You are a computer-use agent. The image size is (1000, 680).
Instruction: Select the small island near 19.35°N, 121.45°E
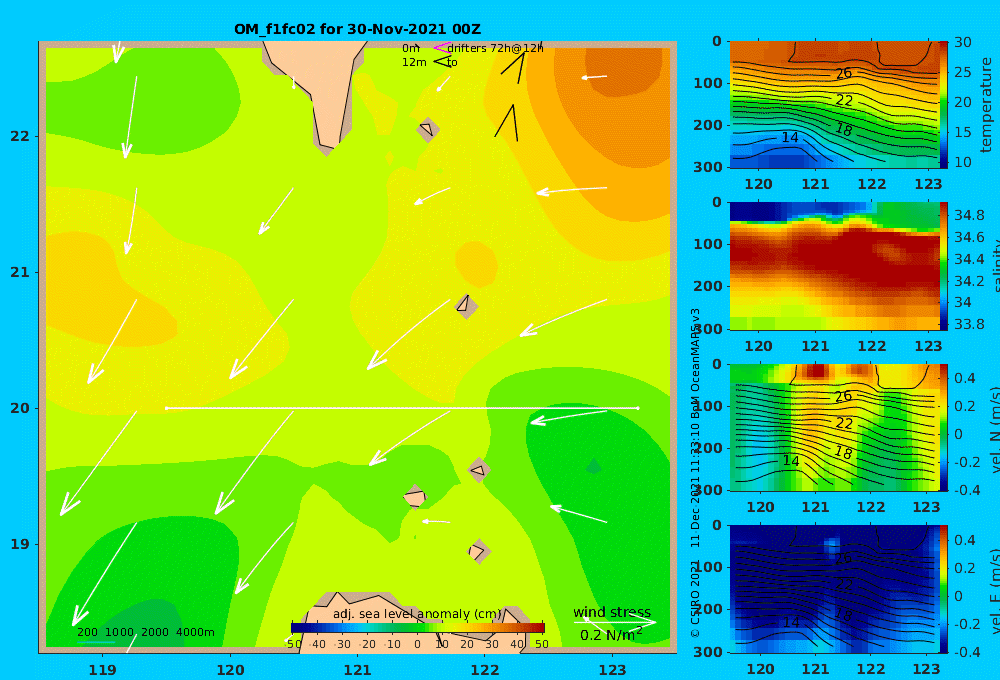(415, 497)
